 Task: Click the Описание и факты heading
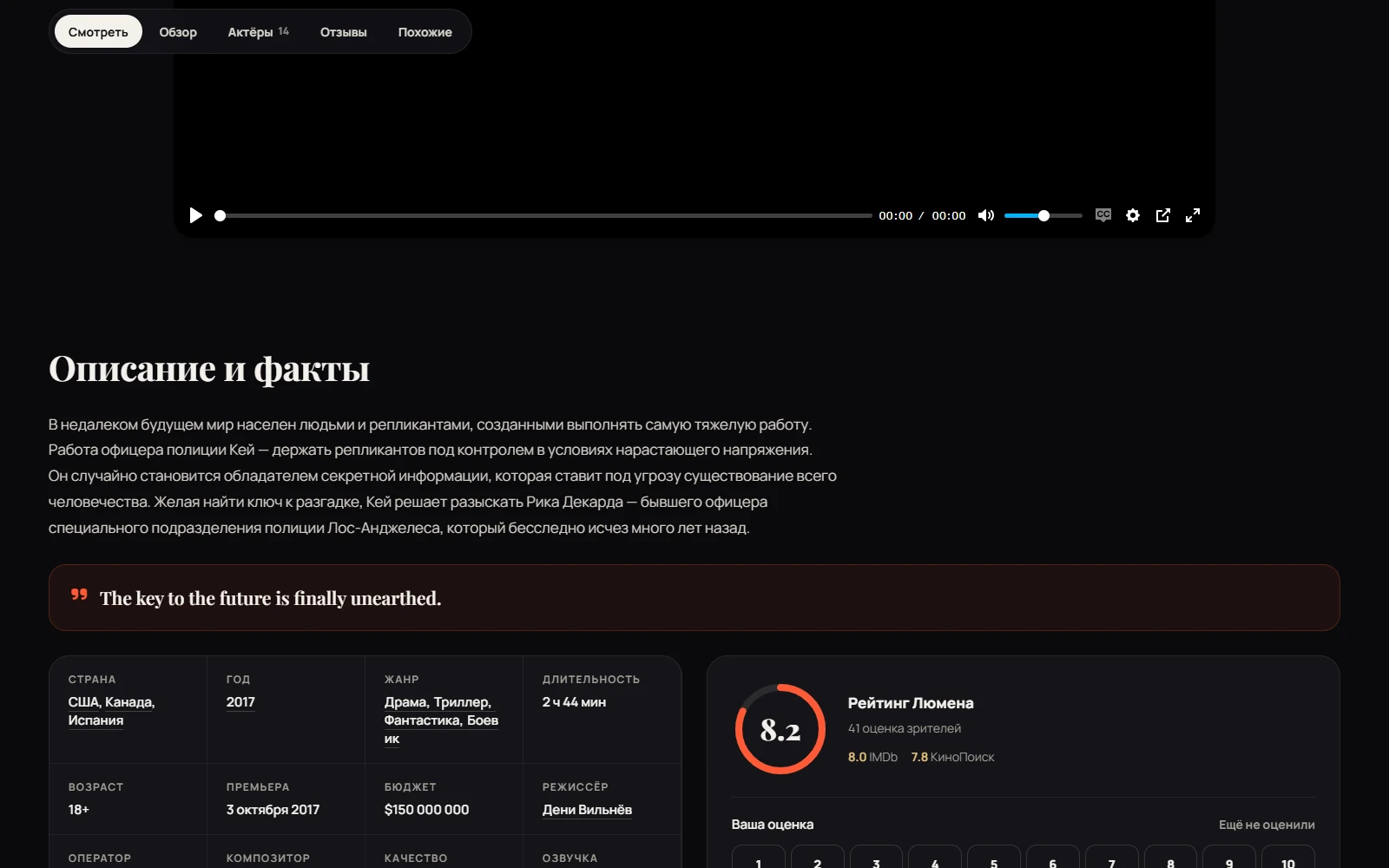[209, 369]
